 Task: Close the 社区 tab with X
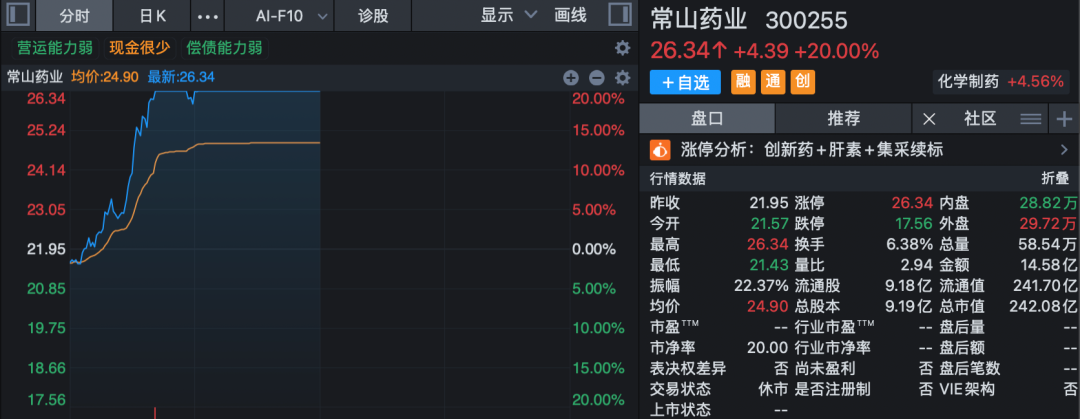coord(928,119)
